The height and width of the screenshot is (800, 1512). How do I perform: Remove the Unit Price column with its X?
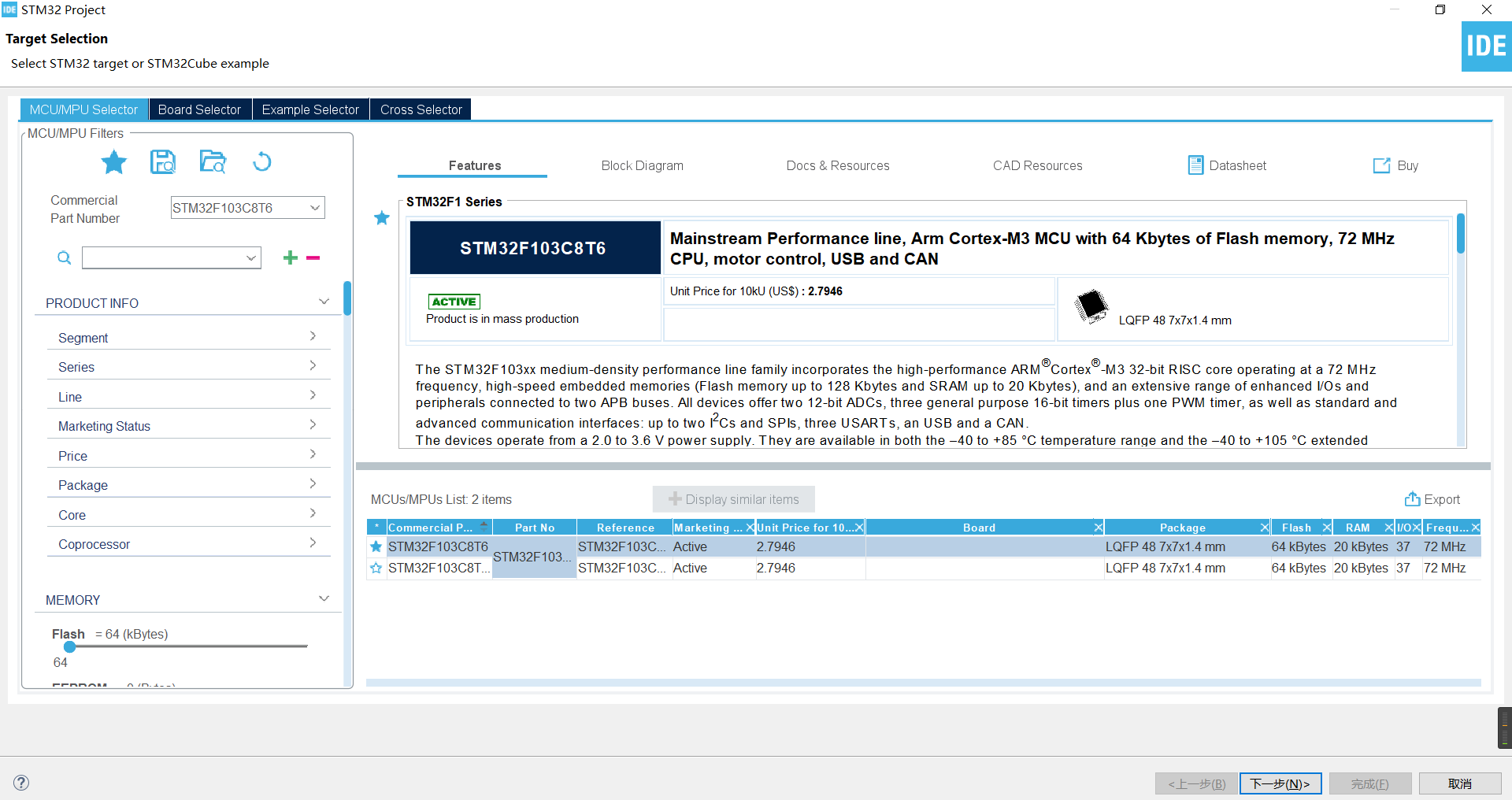pyautogui.click(x=859, y=528)
